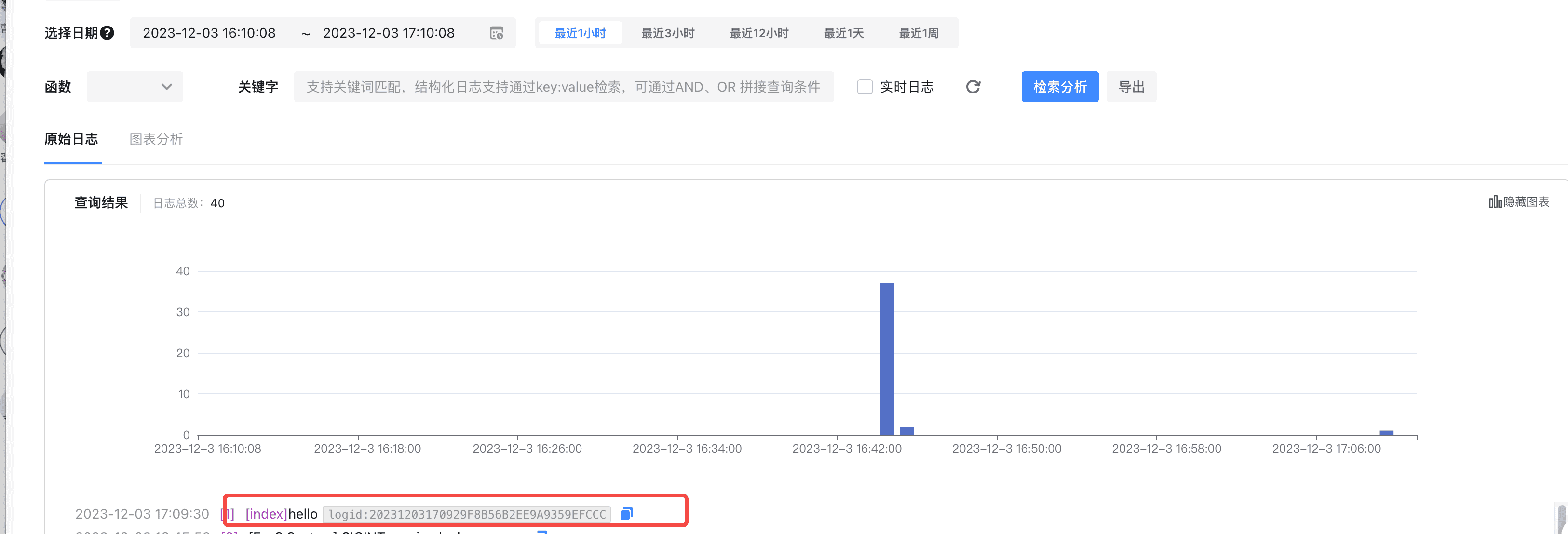Copy the hello log's logid
The height and width of the screenshot is (534, 1568).
click(626, 514)
